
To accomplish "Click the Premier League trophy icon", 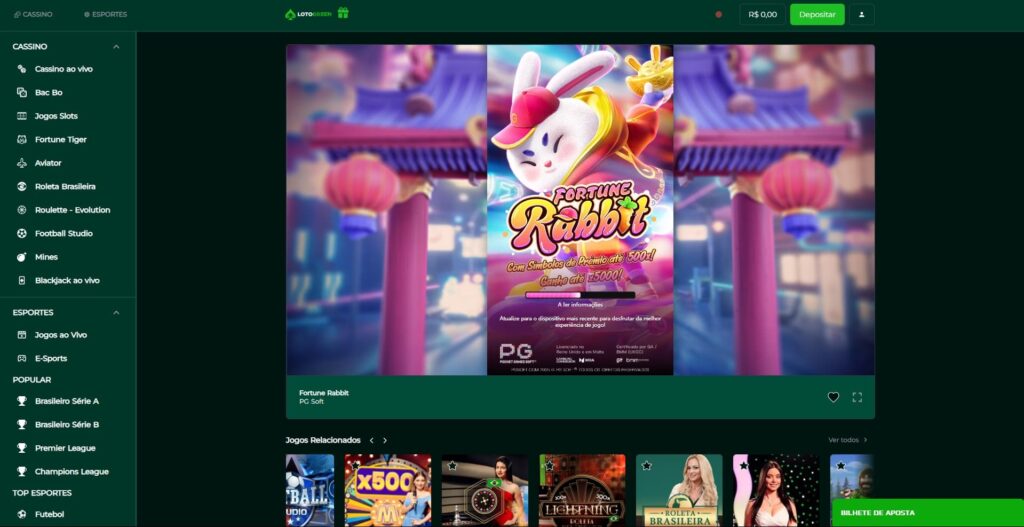I will coord(22,448).
